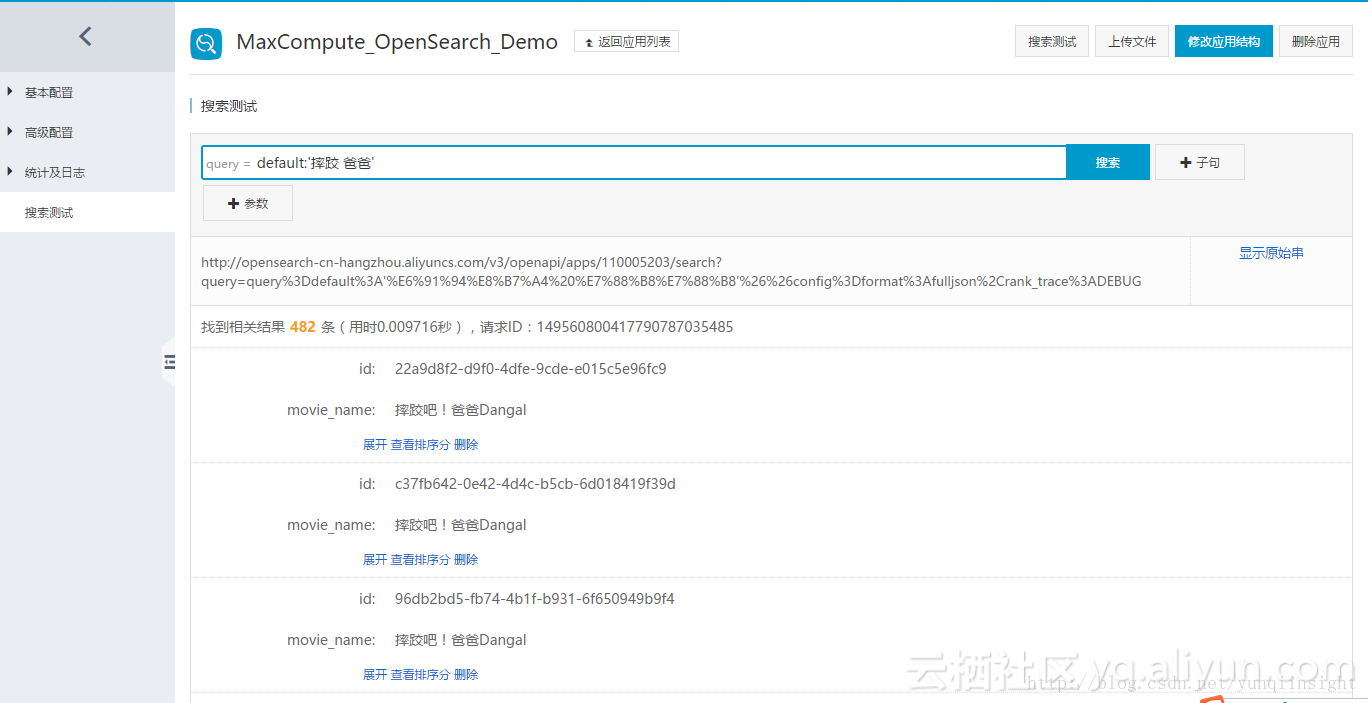Screen dimensions: 1368x703
Task: Click the 删除应用 button
Action: click(x=1316, y=41)
